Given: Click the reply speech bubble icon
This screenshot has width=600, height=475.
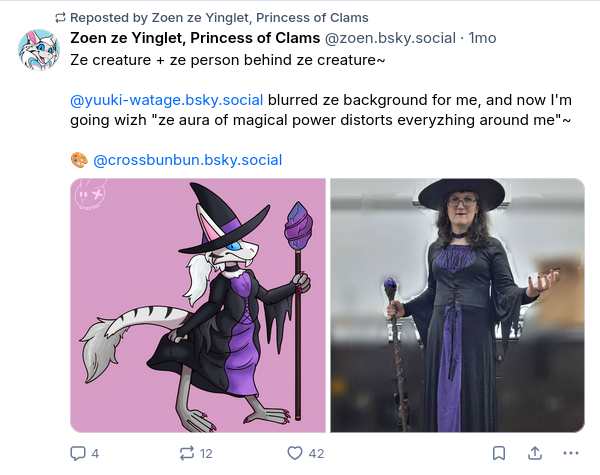Looking at the screenshot, I should [78, 453].
